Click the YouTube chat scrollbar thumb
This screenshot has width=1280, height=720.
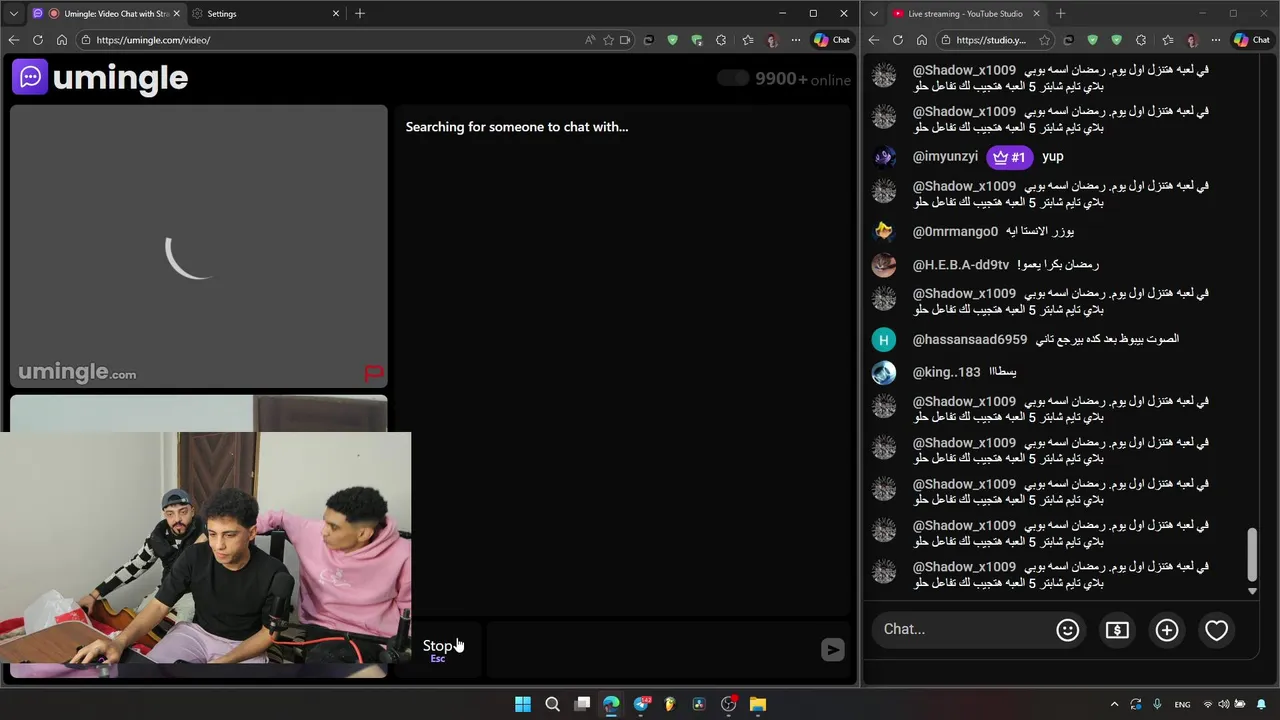point(1252,555)
